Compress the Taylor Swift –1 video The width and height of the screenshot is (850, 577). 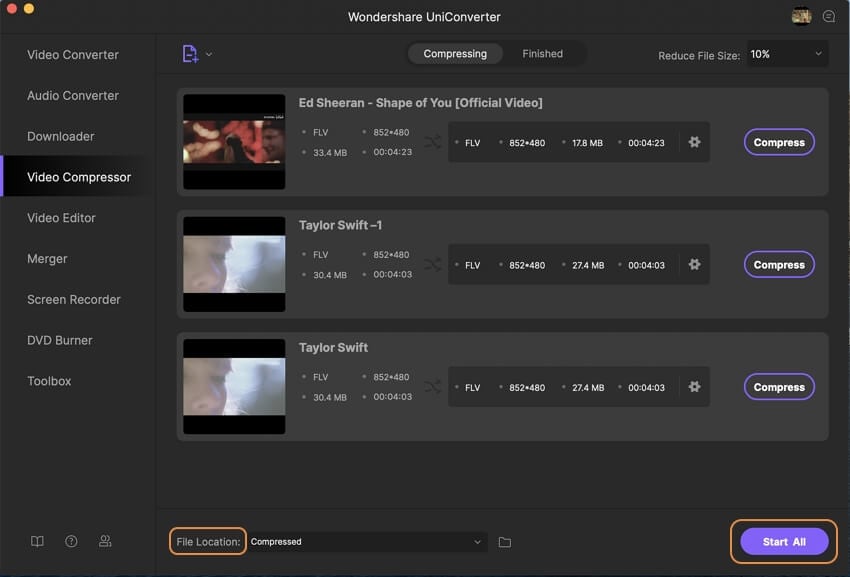pos(779,265)
